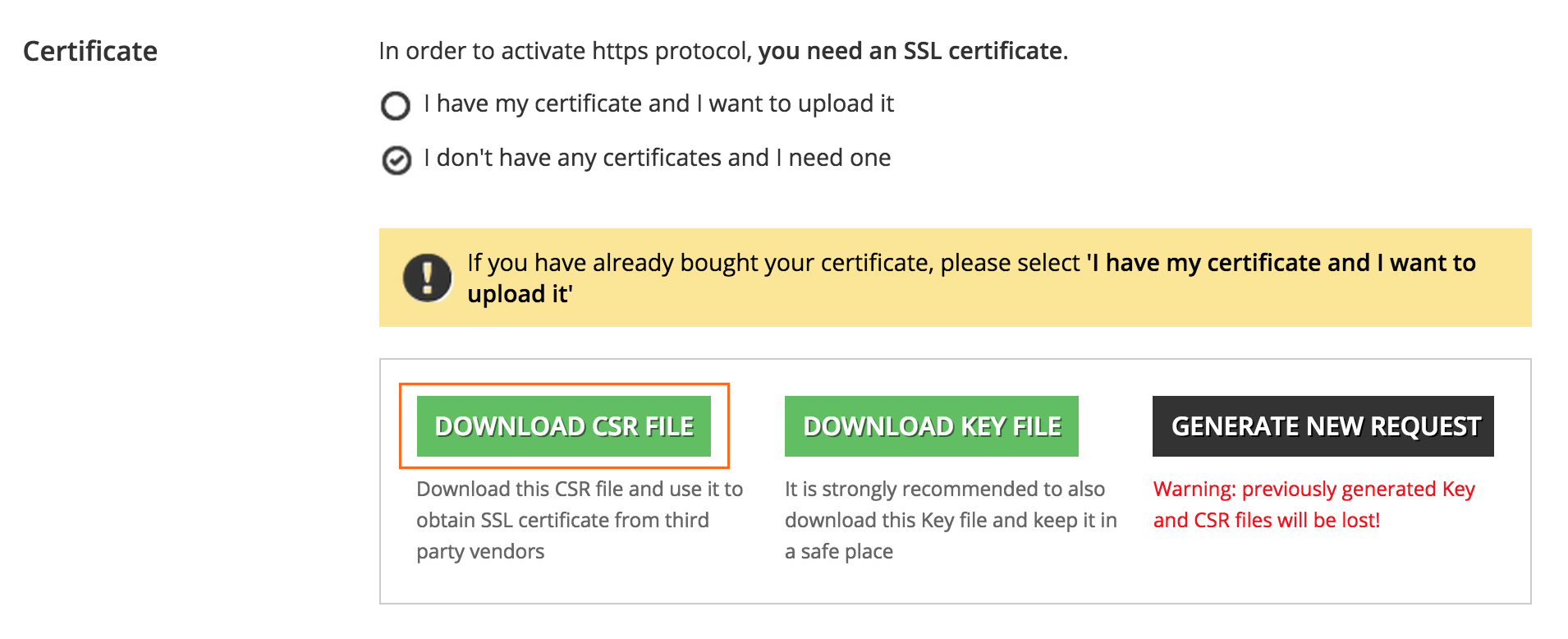
Task: Click label 'I don't have any certificates and I need one'
Action: pos(657,158)
